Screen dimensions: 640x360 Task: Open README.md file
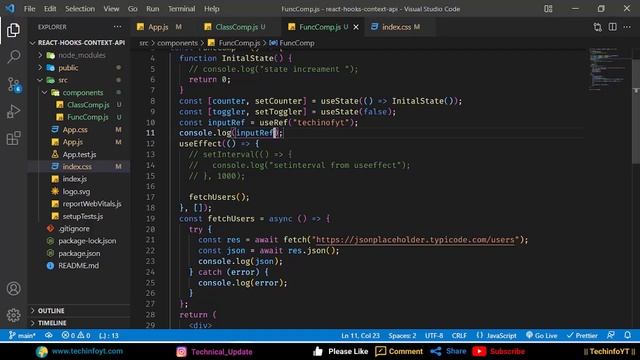[x=78, y=265]
